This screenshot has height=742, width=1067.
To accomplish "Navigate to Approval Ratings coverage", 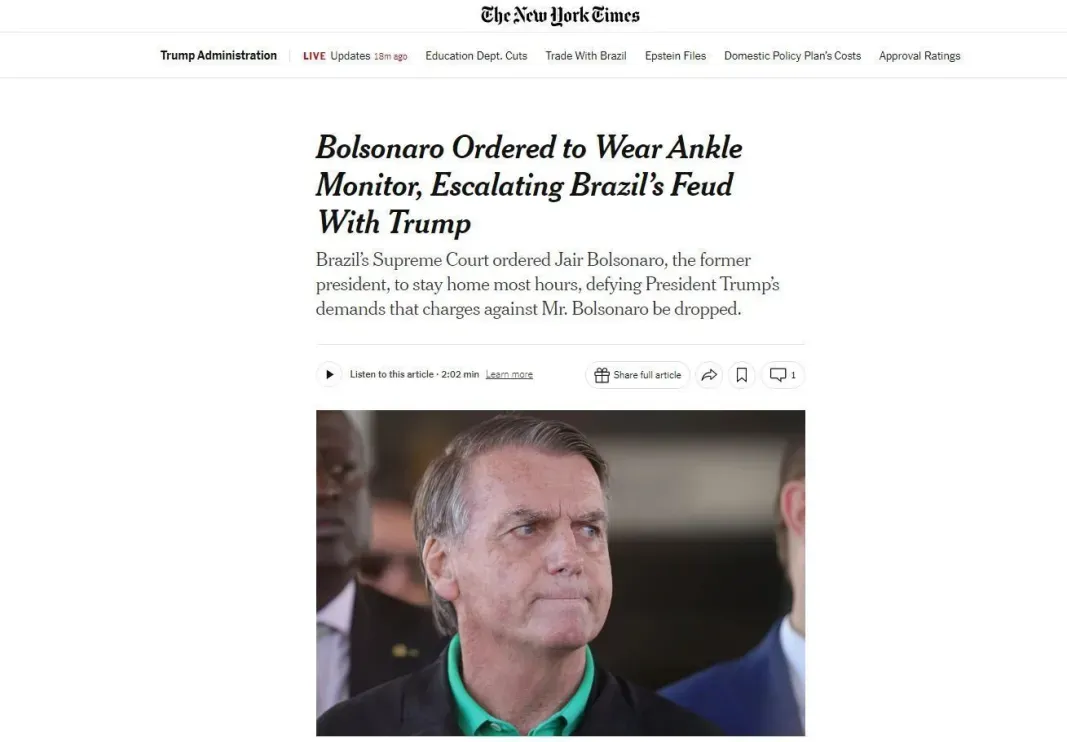I will 919,56.
